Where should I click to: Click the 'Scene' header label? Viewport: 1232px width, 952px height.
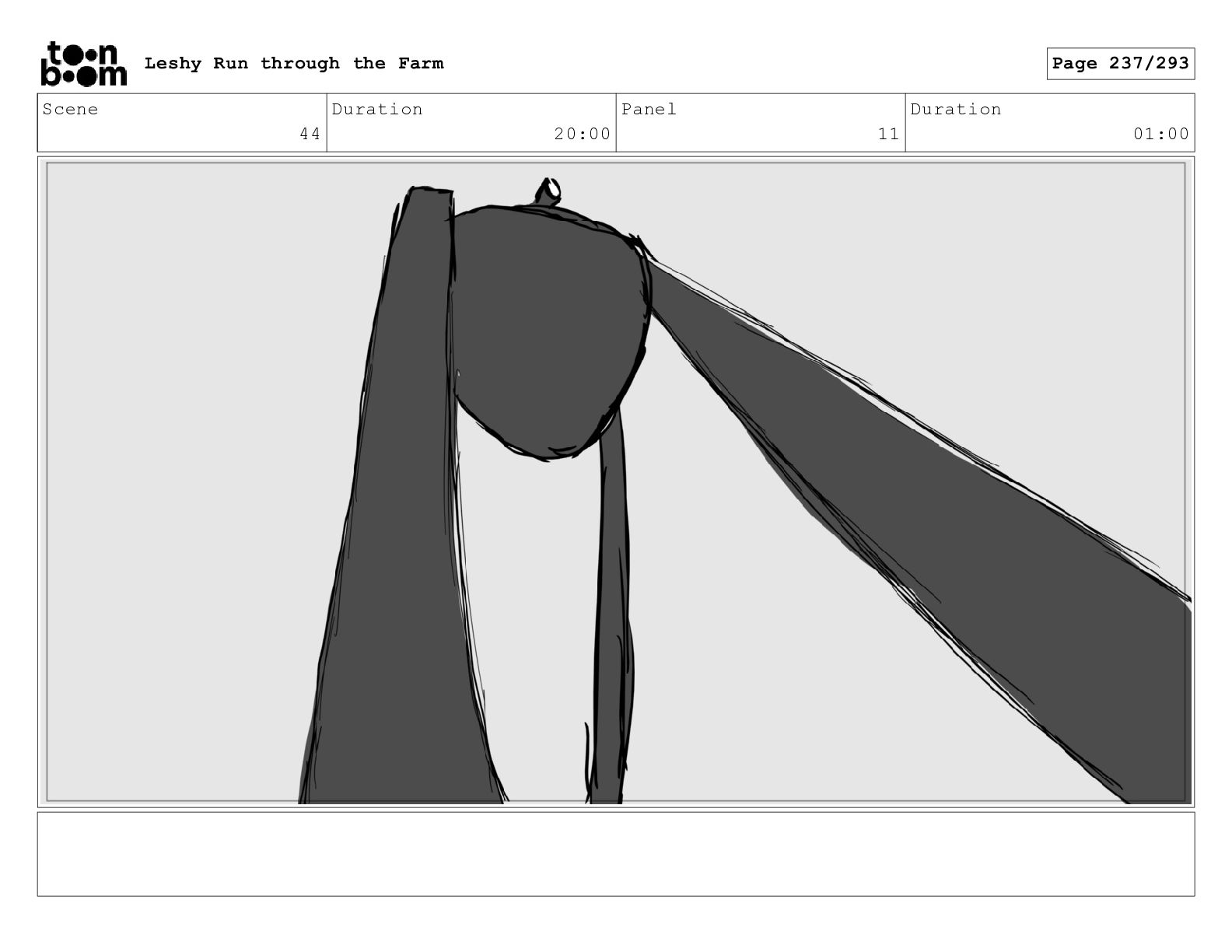pyautogui.click(x=71, y=109)
